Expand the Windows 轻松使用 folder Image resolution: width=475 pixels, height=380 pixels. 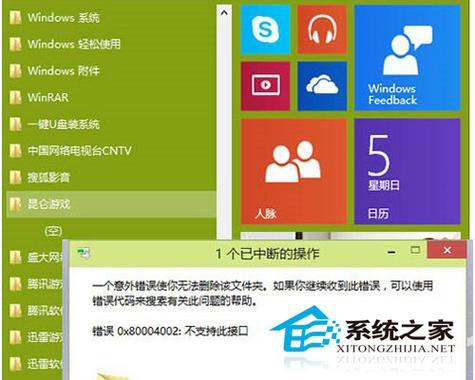click(111, 44)
